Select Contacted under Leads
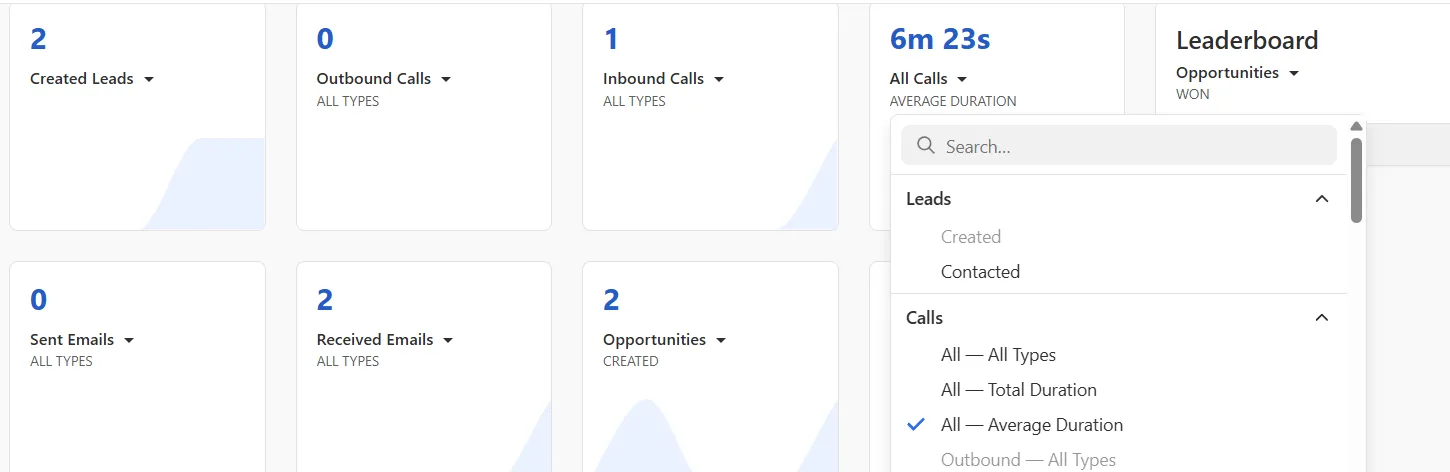This screenshot has height=472, width=1450. (980, 272)
